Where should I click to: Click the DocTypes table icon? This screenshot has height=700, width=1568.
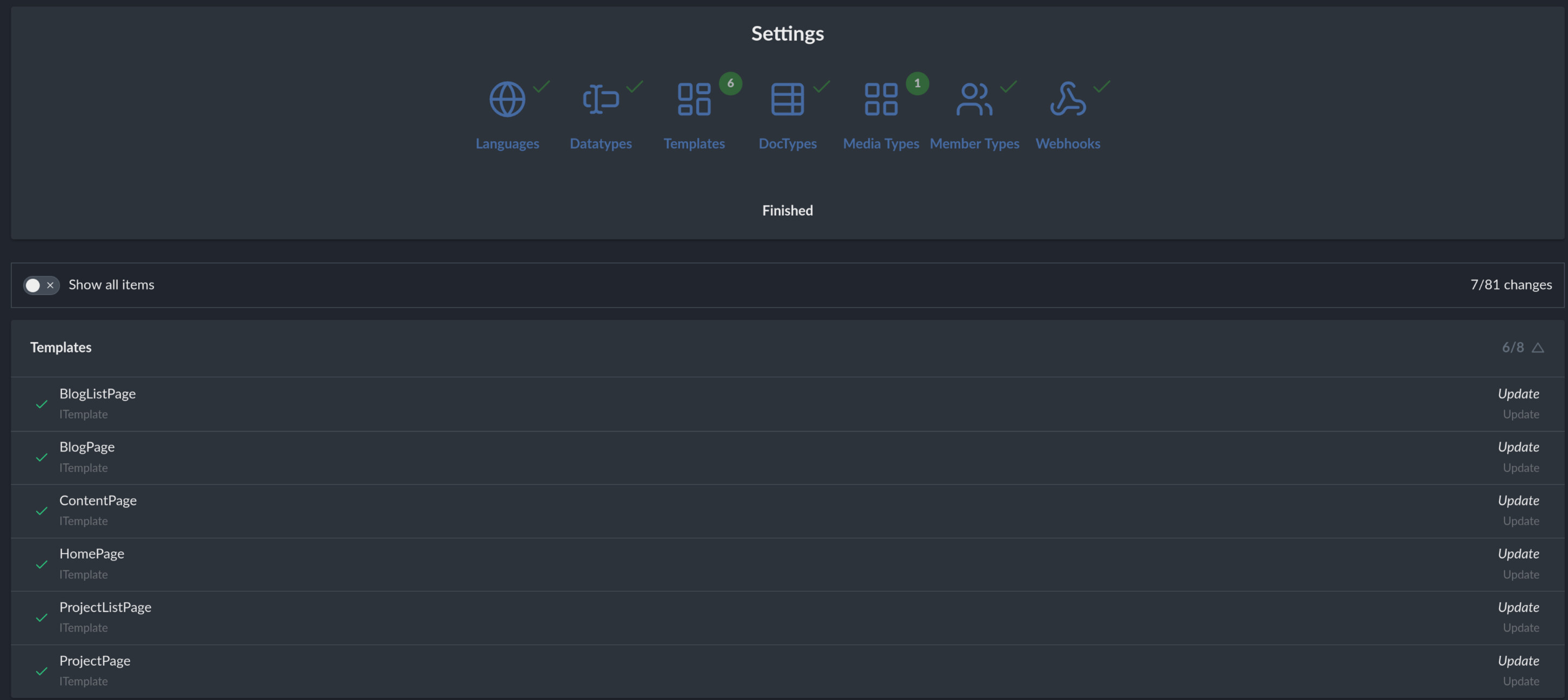click(787, 100)
